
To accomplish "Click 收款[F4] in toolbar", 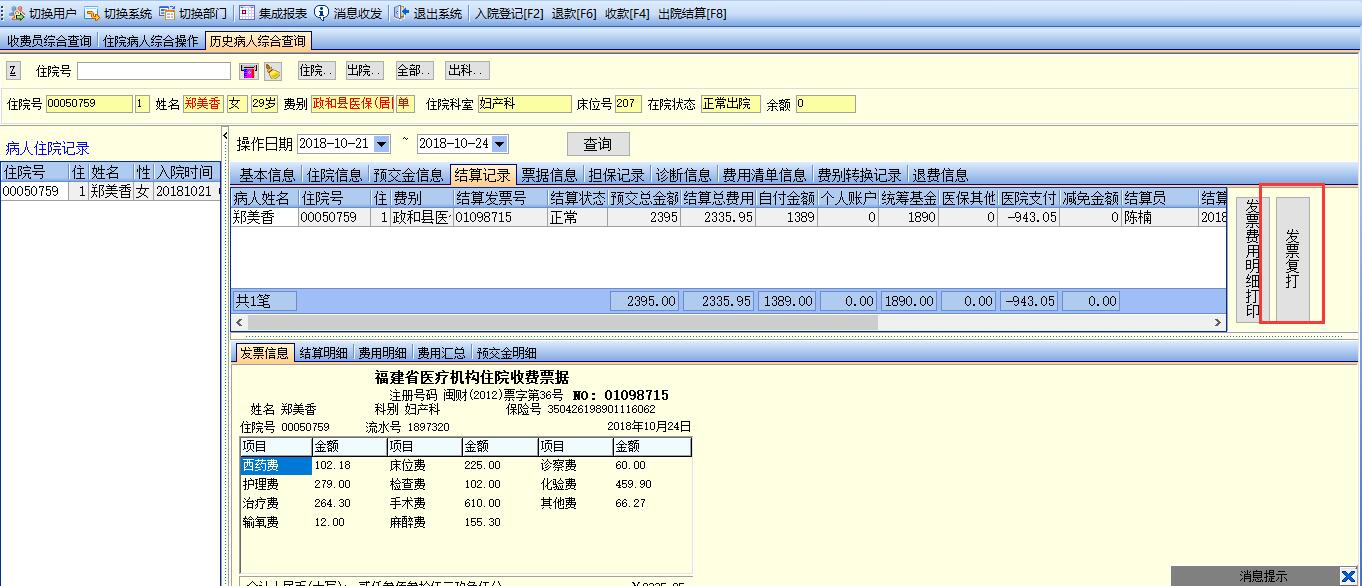I will [627, 14].
